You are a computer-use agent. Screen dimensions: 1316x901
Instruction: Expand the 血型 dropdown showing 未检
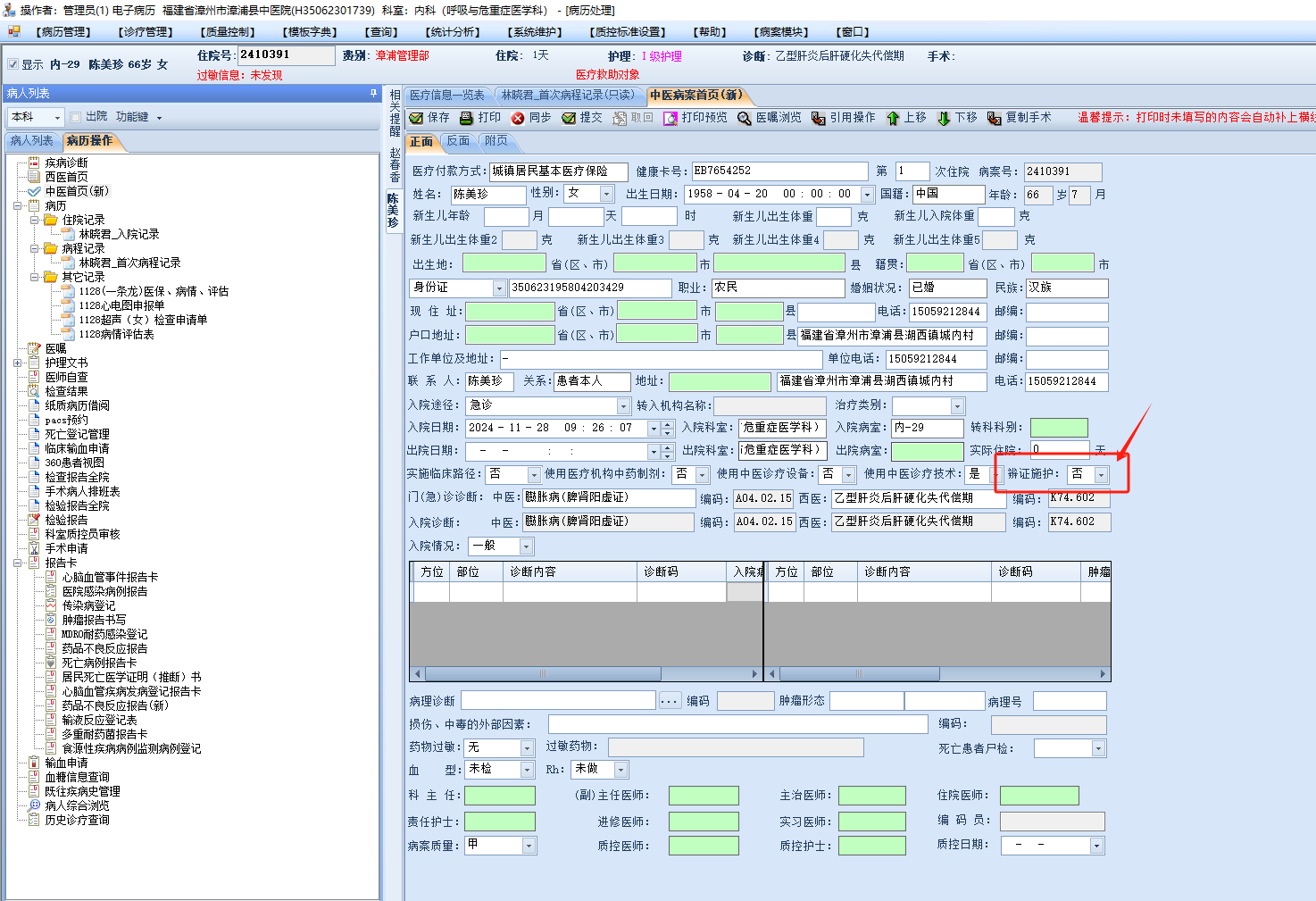click(x=527, y=770)
